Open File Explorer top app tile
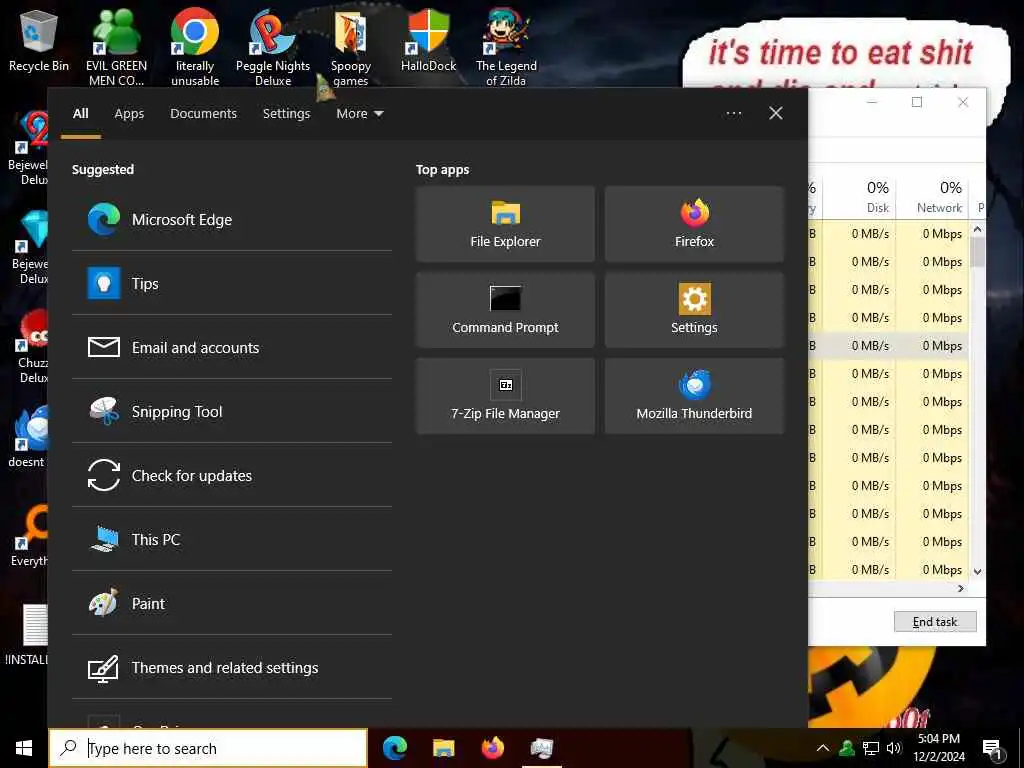 (x=505, y=224)
